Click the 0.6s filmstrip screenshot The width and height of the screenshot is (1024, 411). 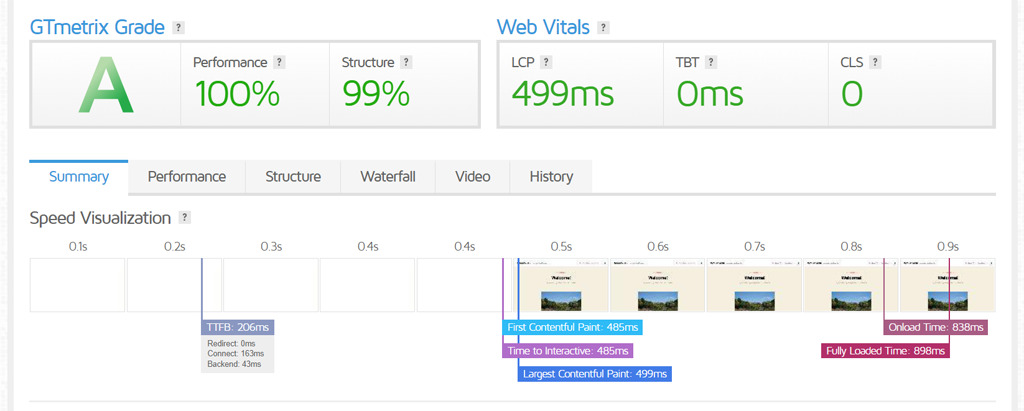(658, 285)
